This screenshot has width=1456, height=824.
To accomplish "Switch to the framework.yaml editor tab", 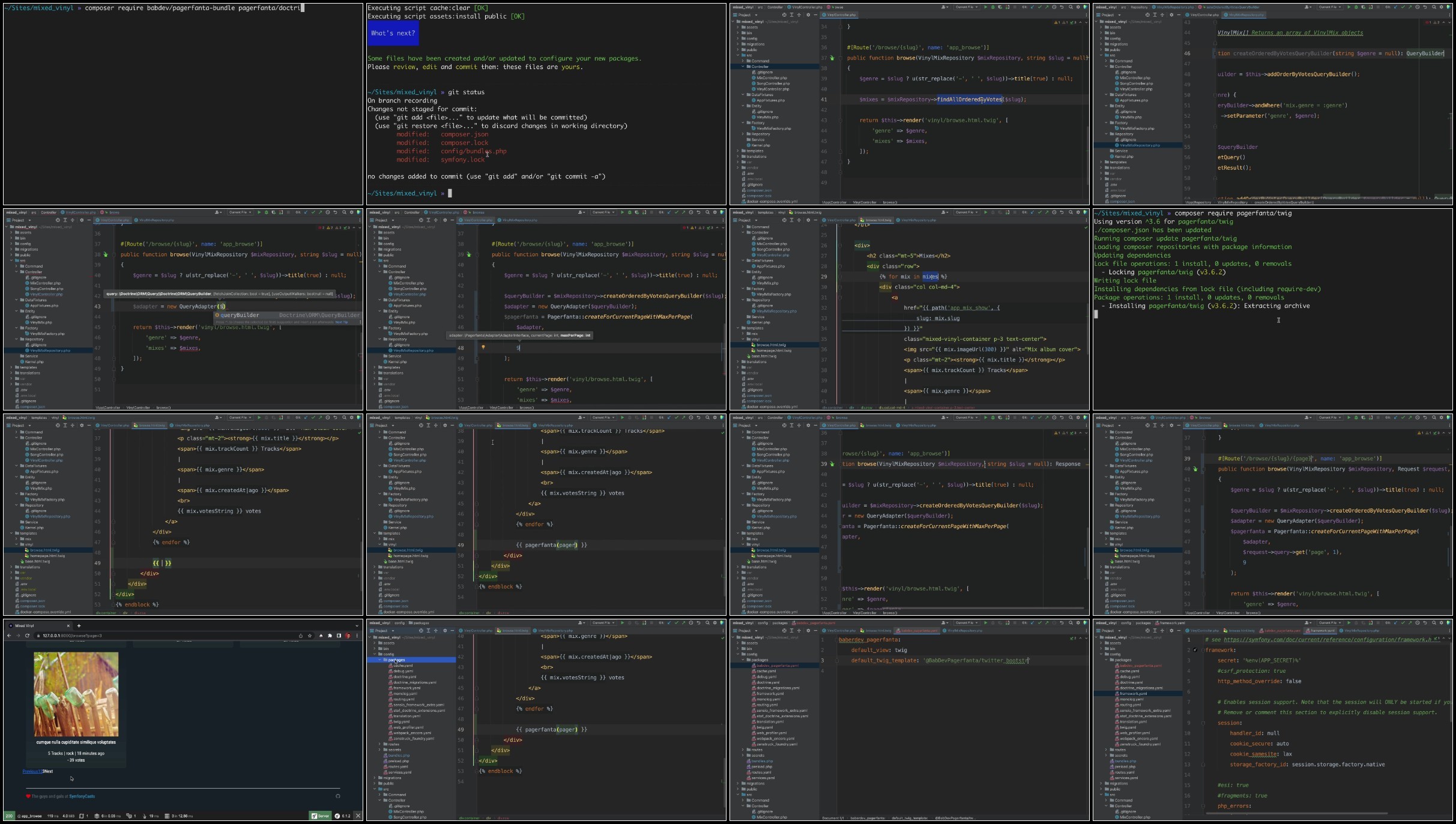I will (1322, 631).
